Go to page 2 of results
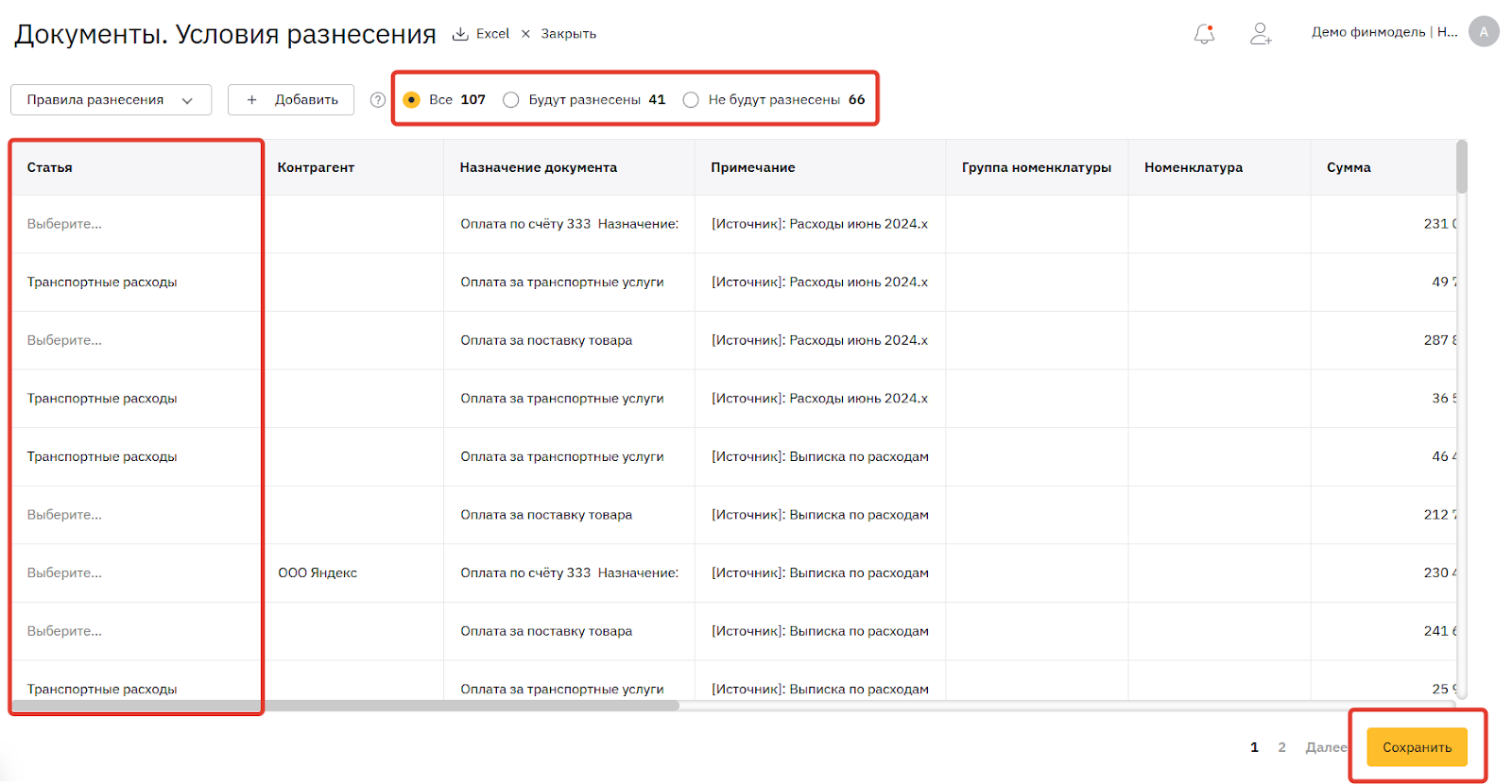Screen dimensions: 1512x784 click(x=1281, y=747)
